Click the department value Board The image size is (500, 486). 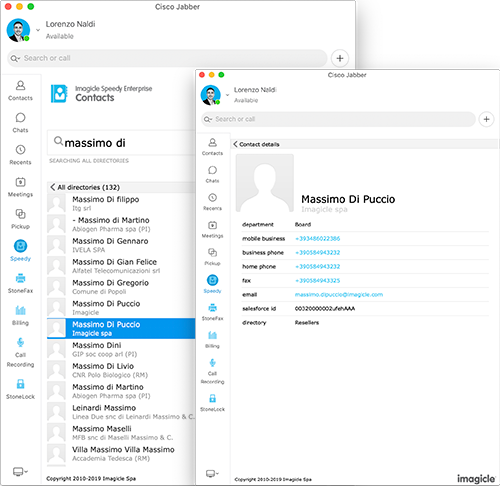[x=303, y=225]
